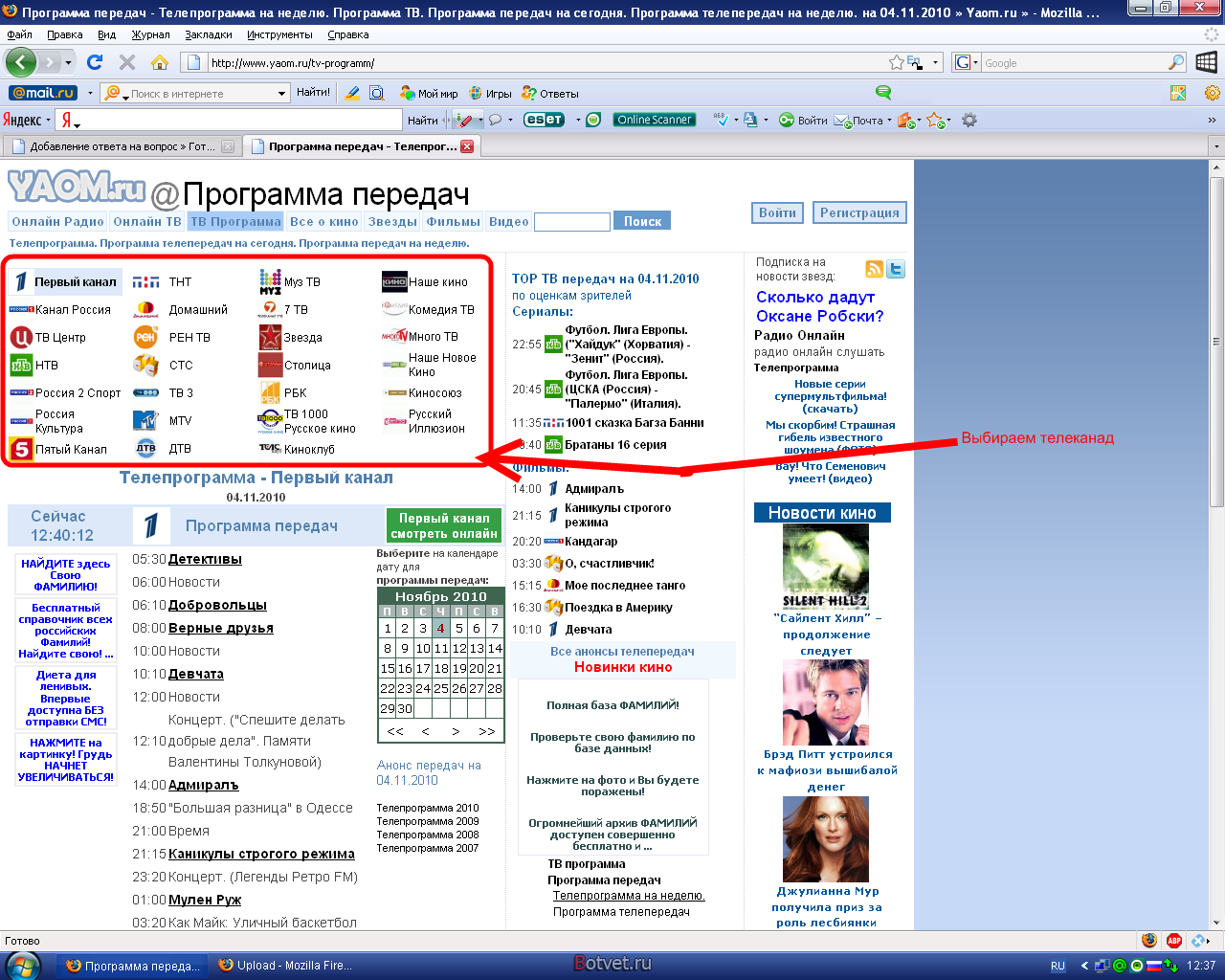Open the Инструменты menu
Image resolution: width=1225 pixels, height=980 pixels.
click(x=279, y=34)
